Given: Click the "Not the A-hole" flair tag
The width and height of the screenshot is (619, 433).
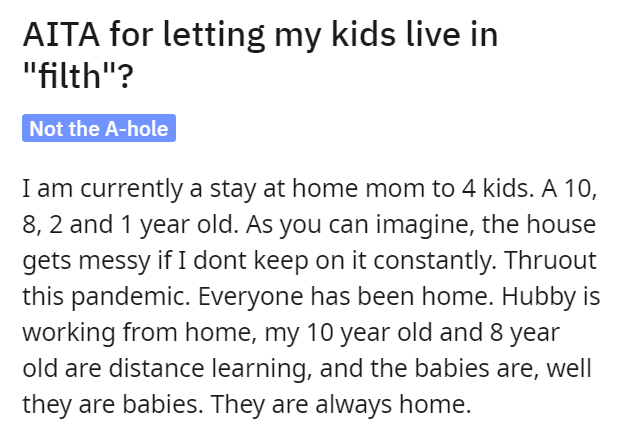Looking at the screenshot, I should [x=99, y=128].
